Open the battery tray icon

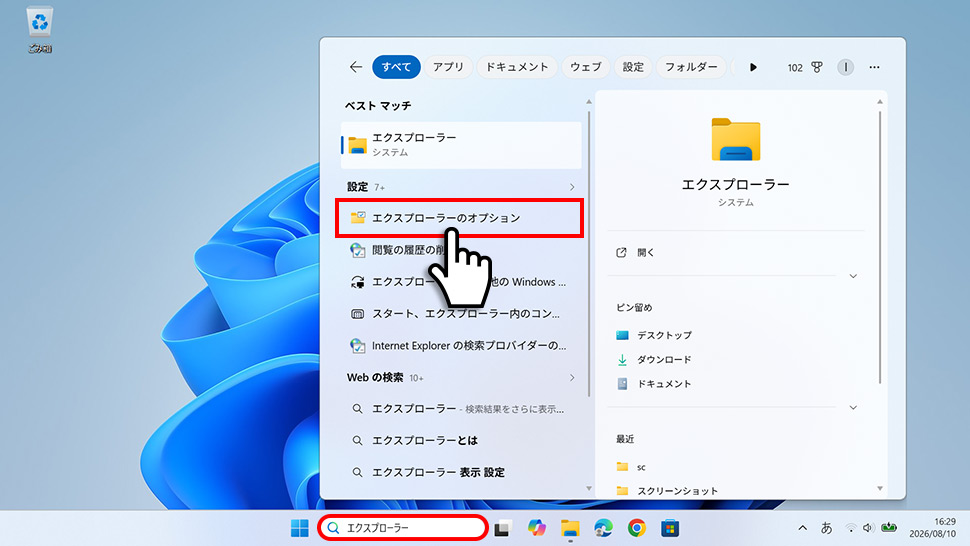tap(889, 527)
